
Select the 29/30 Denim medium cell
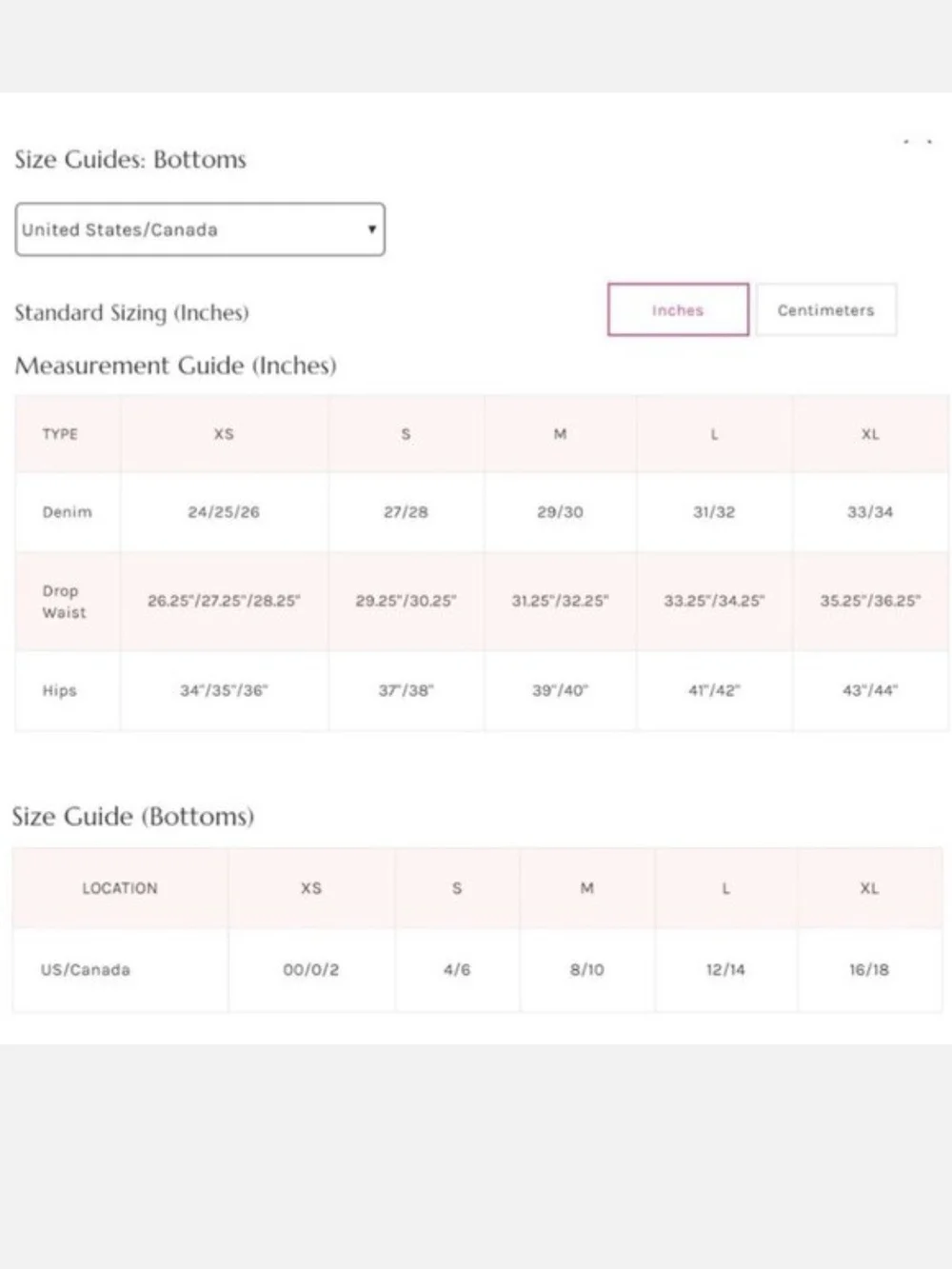(x=560, y=512)
